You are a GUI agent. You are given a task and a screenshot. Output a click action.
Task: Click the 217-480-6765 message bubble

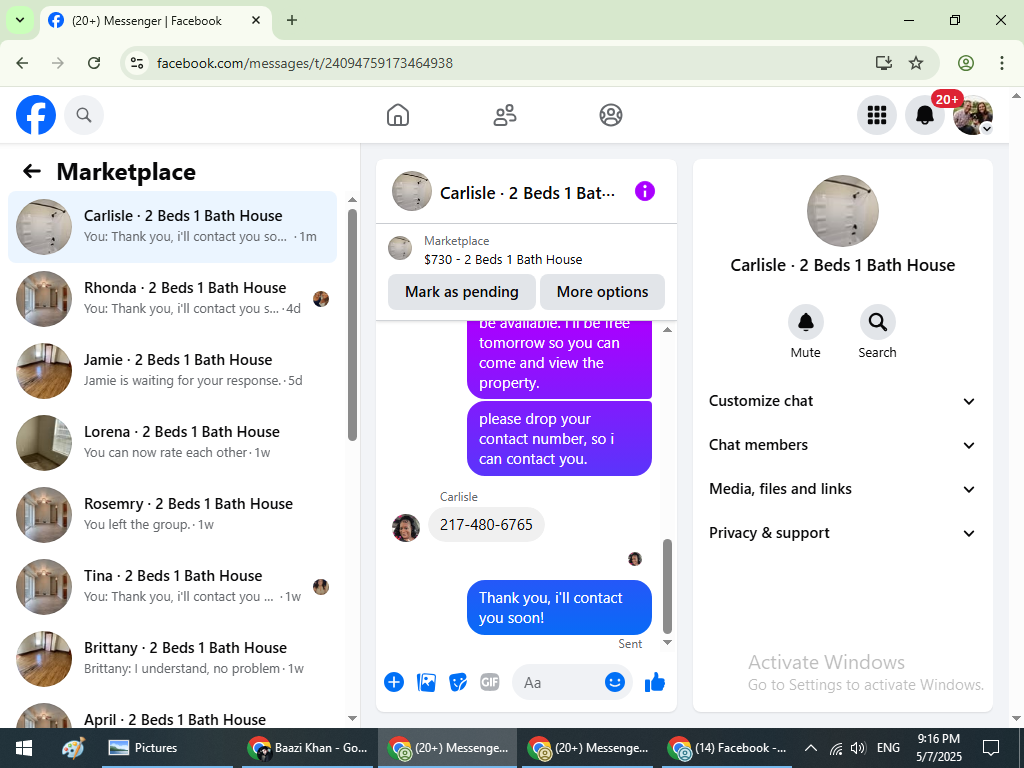[486, 524]
